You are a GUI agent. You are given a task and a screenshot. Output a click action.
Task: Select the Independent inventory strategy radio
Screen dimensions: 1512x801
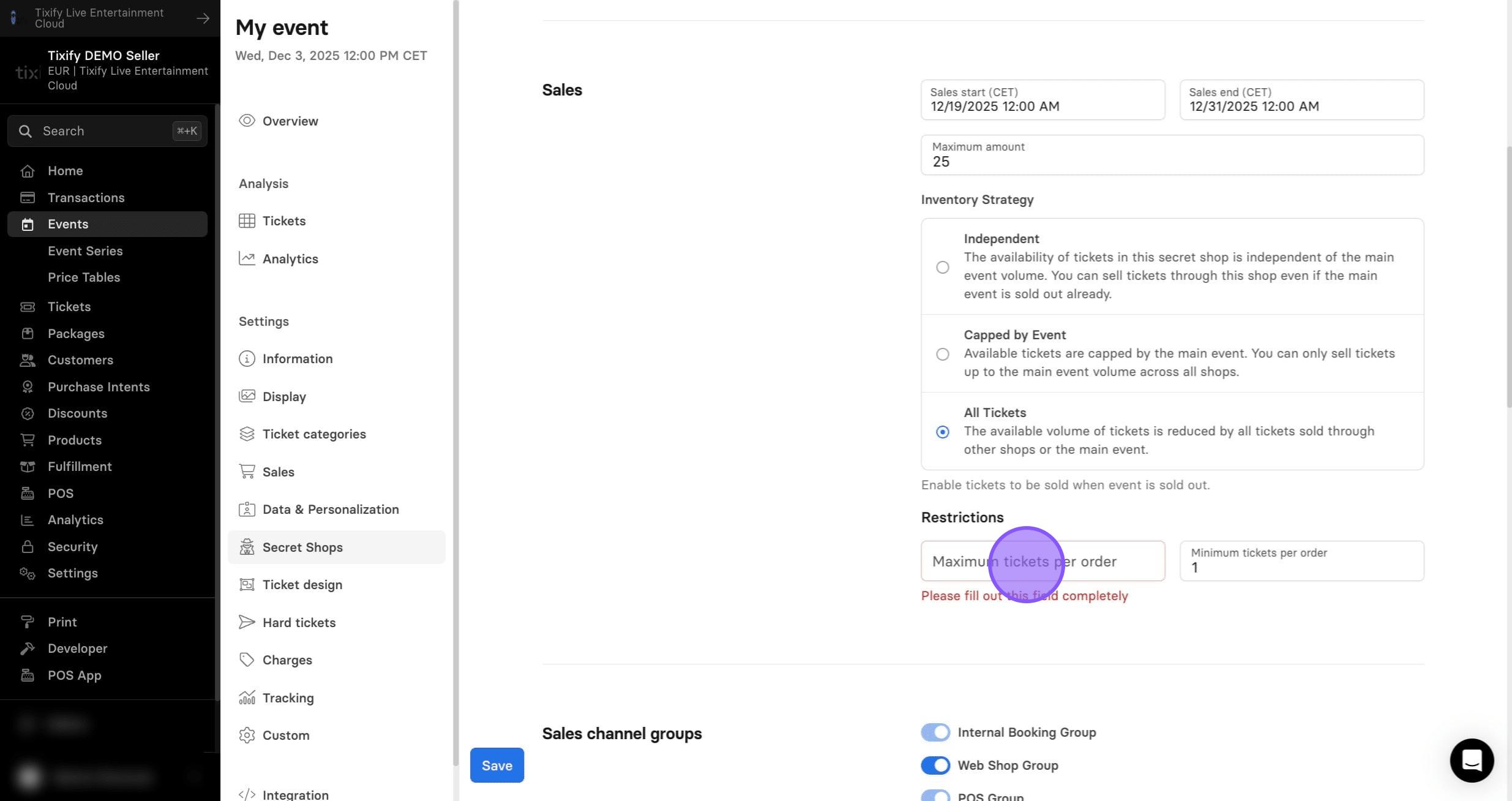point(943,267)
